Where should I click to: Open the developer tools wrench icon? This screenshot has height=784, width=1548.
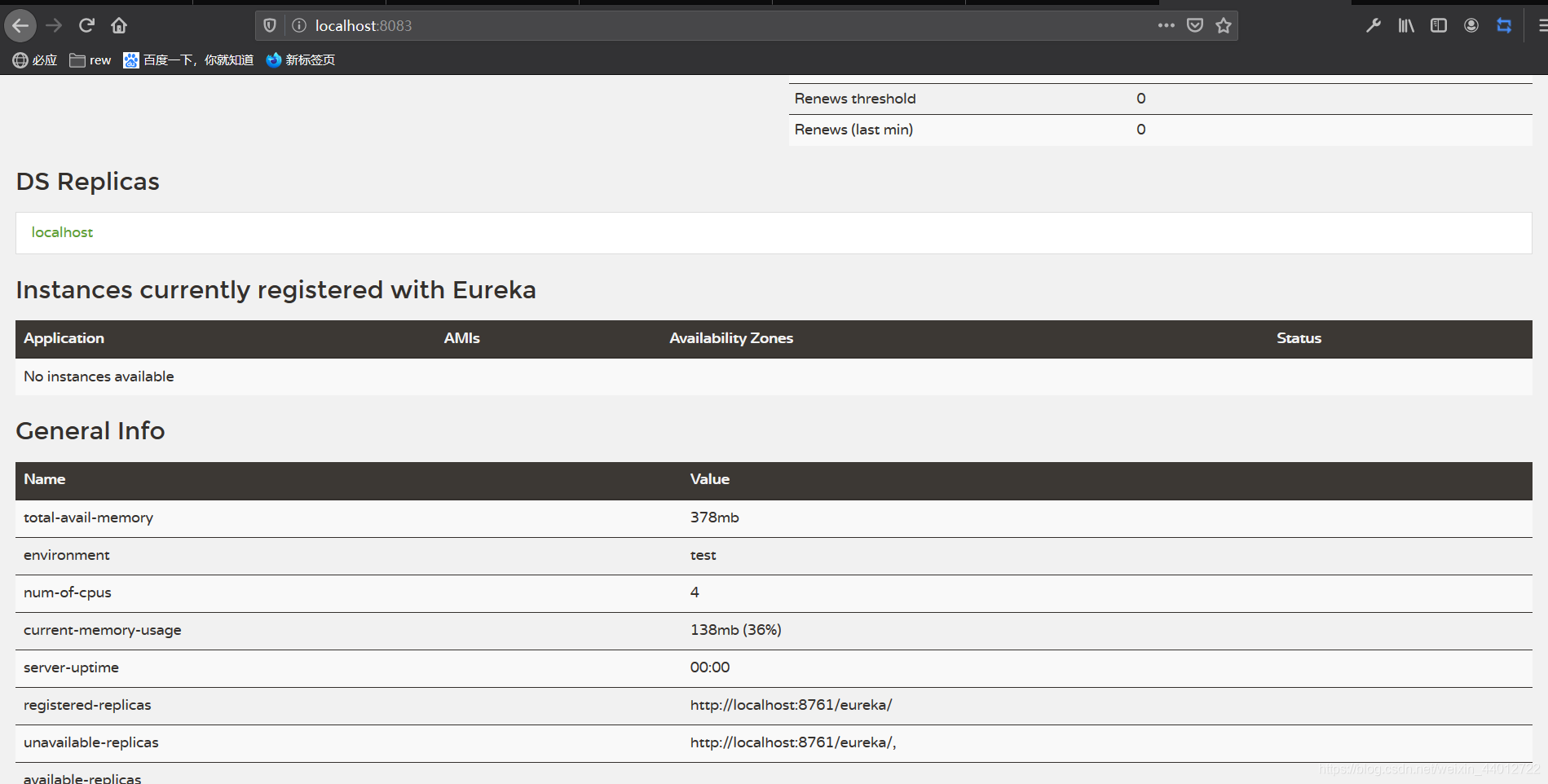tap(1374, 25)
